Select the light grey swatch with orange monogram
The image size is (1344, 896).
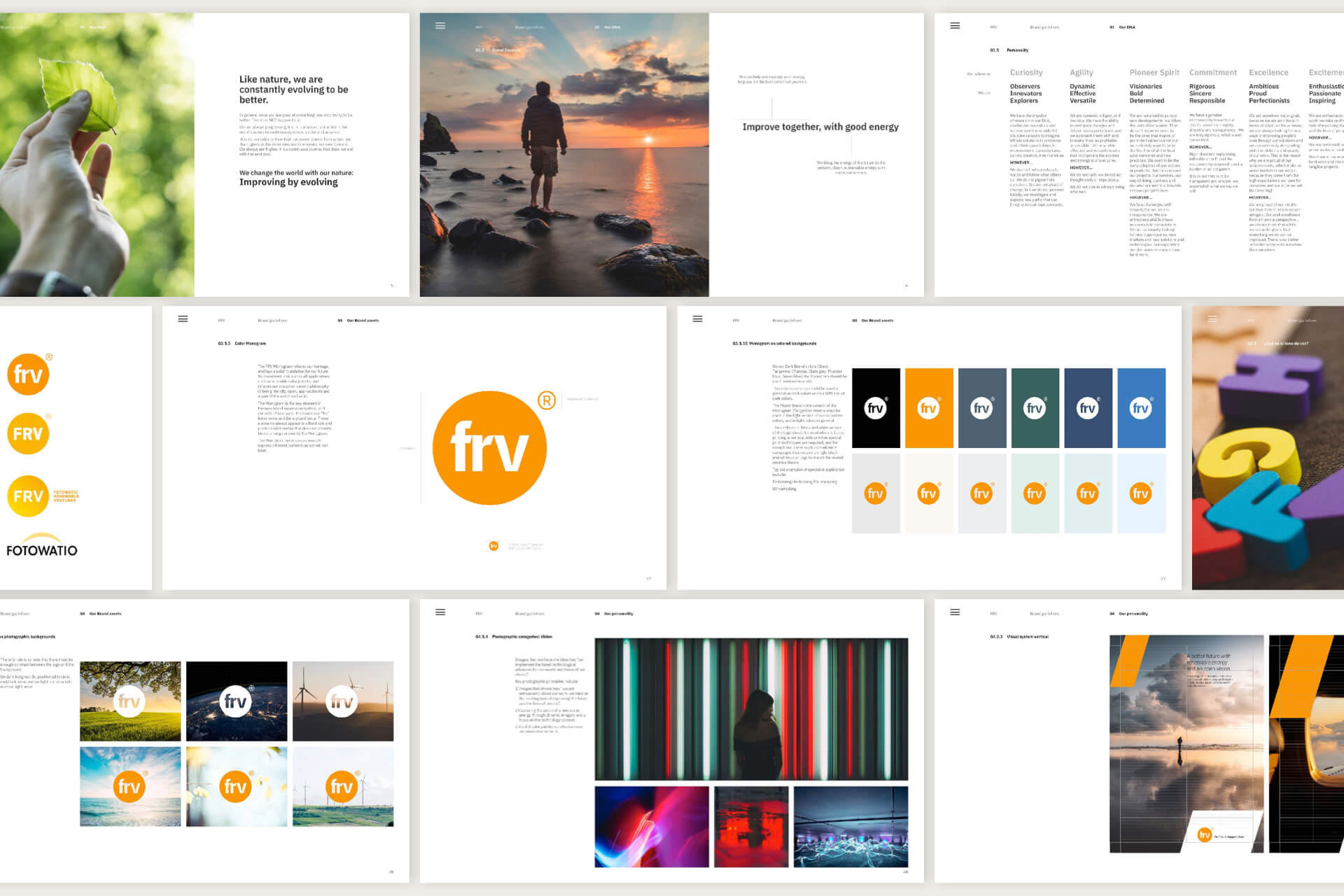coord(876,493)
